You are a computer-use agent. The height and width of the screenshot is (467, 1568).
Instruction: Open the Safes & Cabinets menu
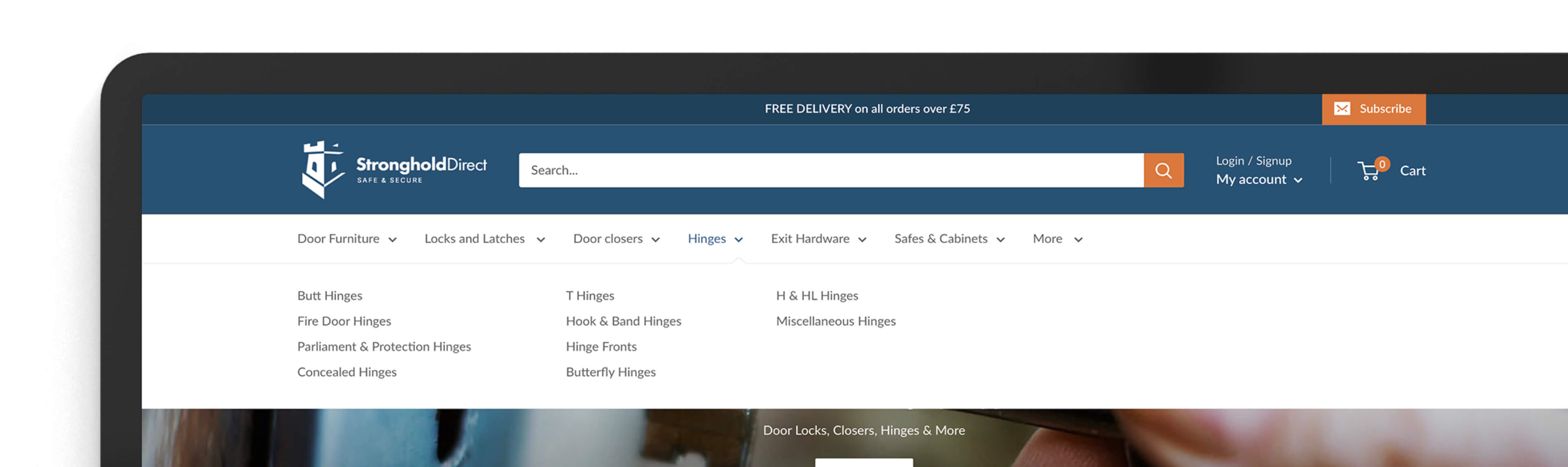pos(940,239)
